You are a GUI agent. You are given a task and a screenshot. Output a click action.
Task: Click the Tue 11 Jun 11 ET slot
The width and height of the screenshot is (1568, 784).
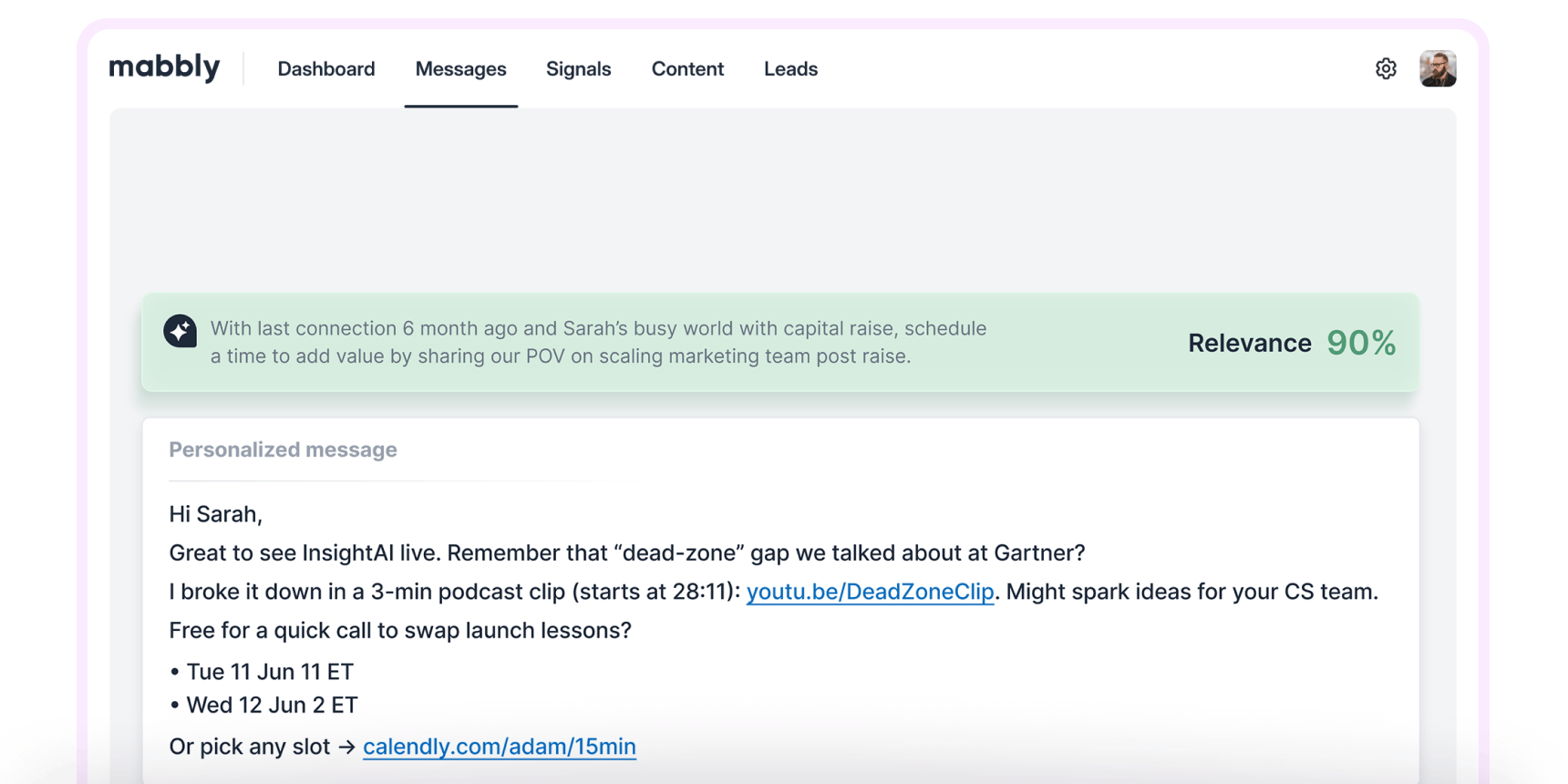270,672
